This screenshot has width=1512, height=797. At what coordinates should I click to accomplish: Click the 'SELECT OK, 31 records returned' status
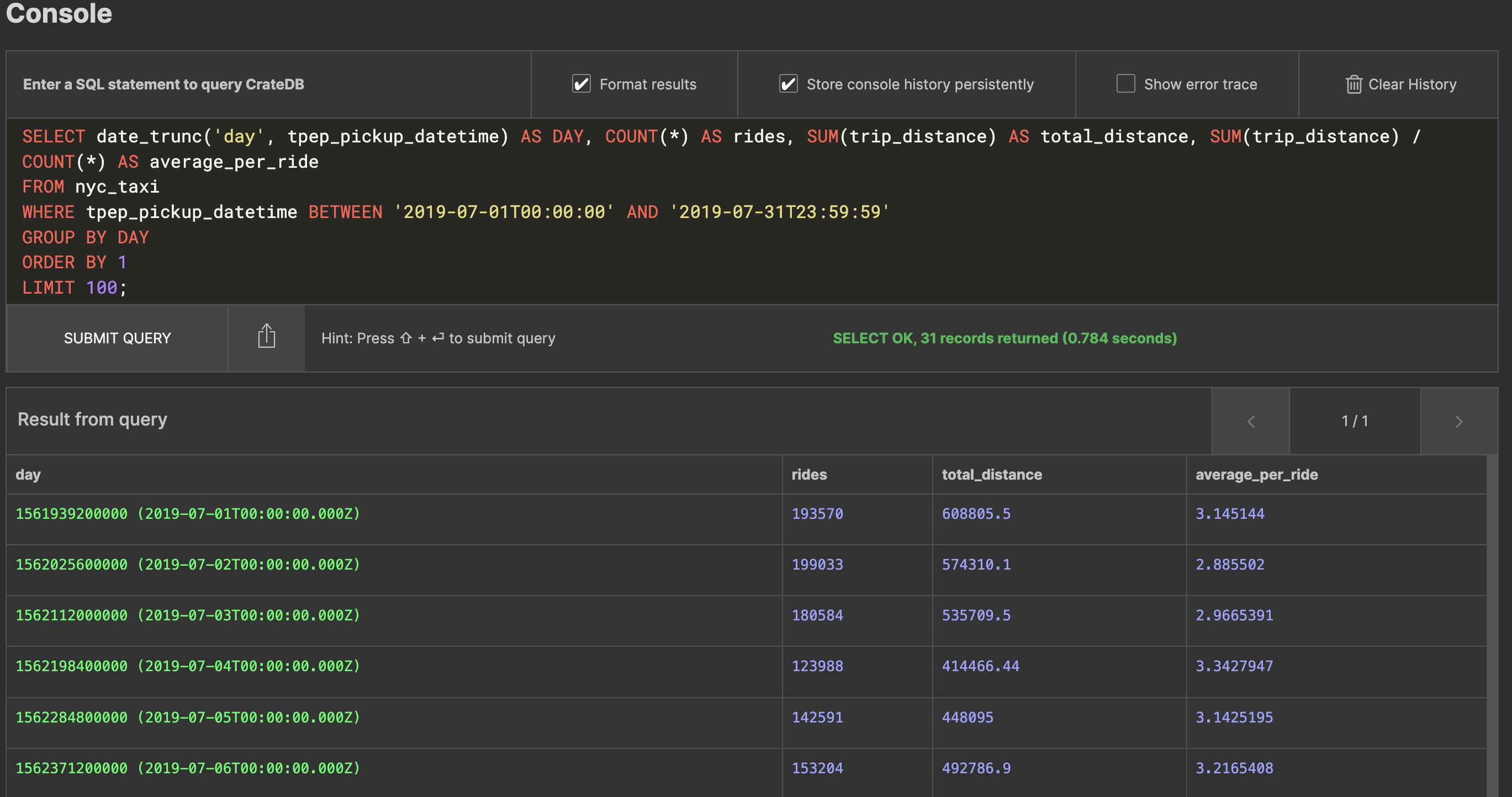coord(1005,338)
